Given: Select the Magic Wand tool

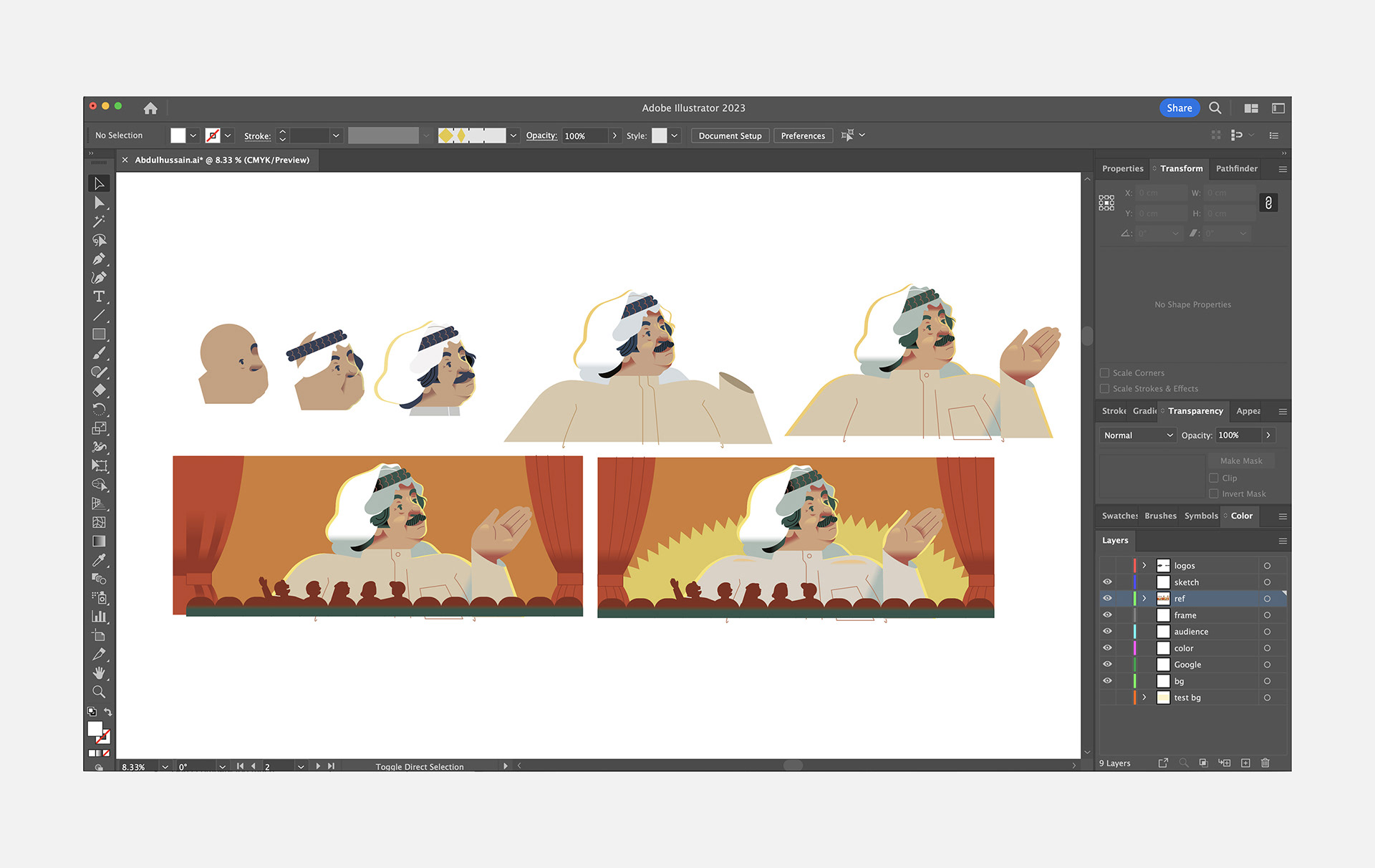Looking at the screenshot, I should point(100,221).
